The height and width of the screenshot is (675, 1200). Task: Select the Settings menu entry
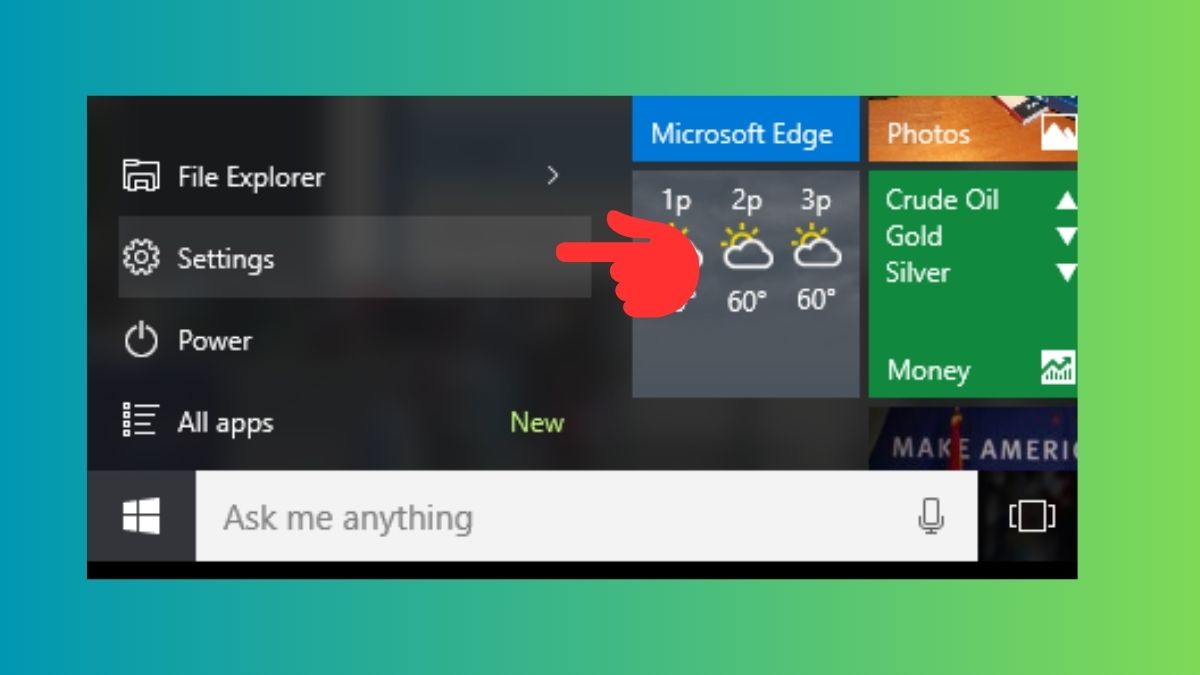[x=355, y=257]
